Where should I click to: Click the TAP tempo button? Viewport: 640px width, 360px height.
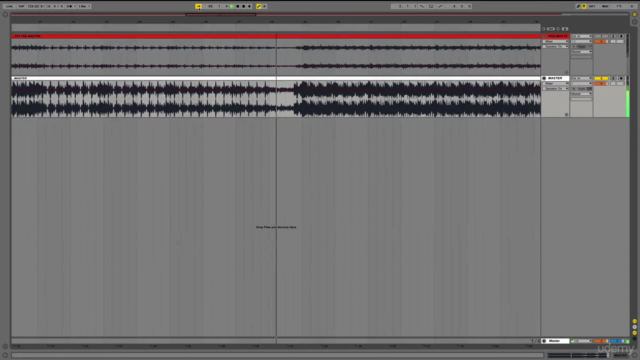click(x=21, y=7)
